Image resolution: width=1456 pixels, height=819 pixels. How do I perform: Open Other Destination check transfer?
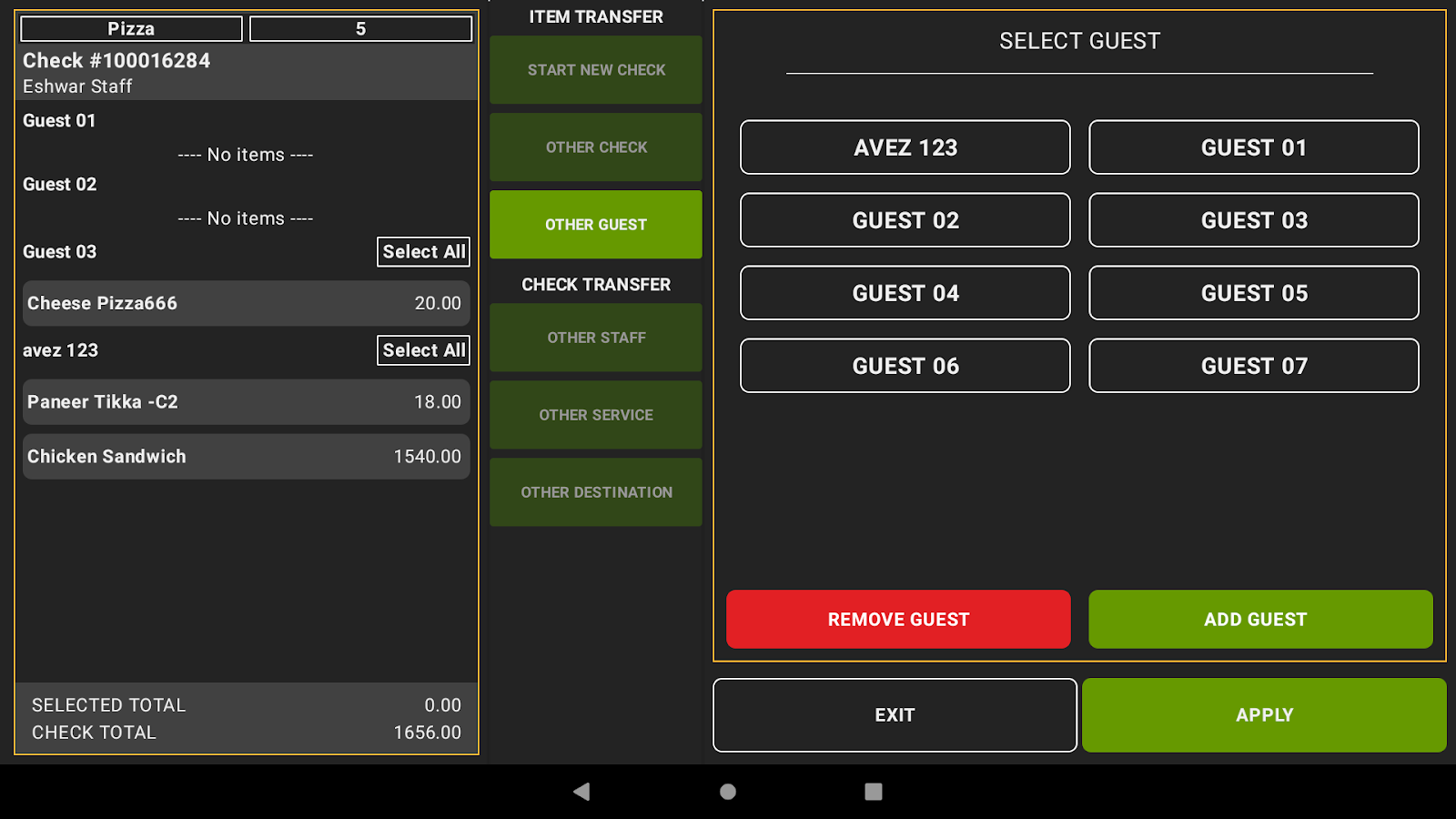point(596,492)
